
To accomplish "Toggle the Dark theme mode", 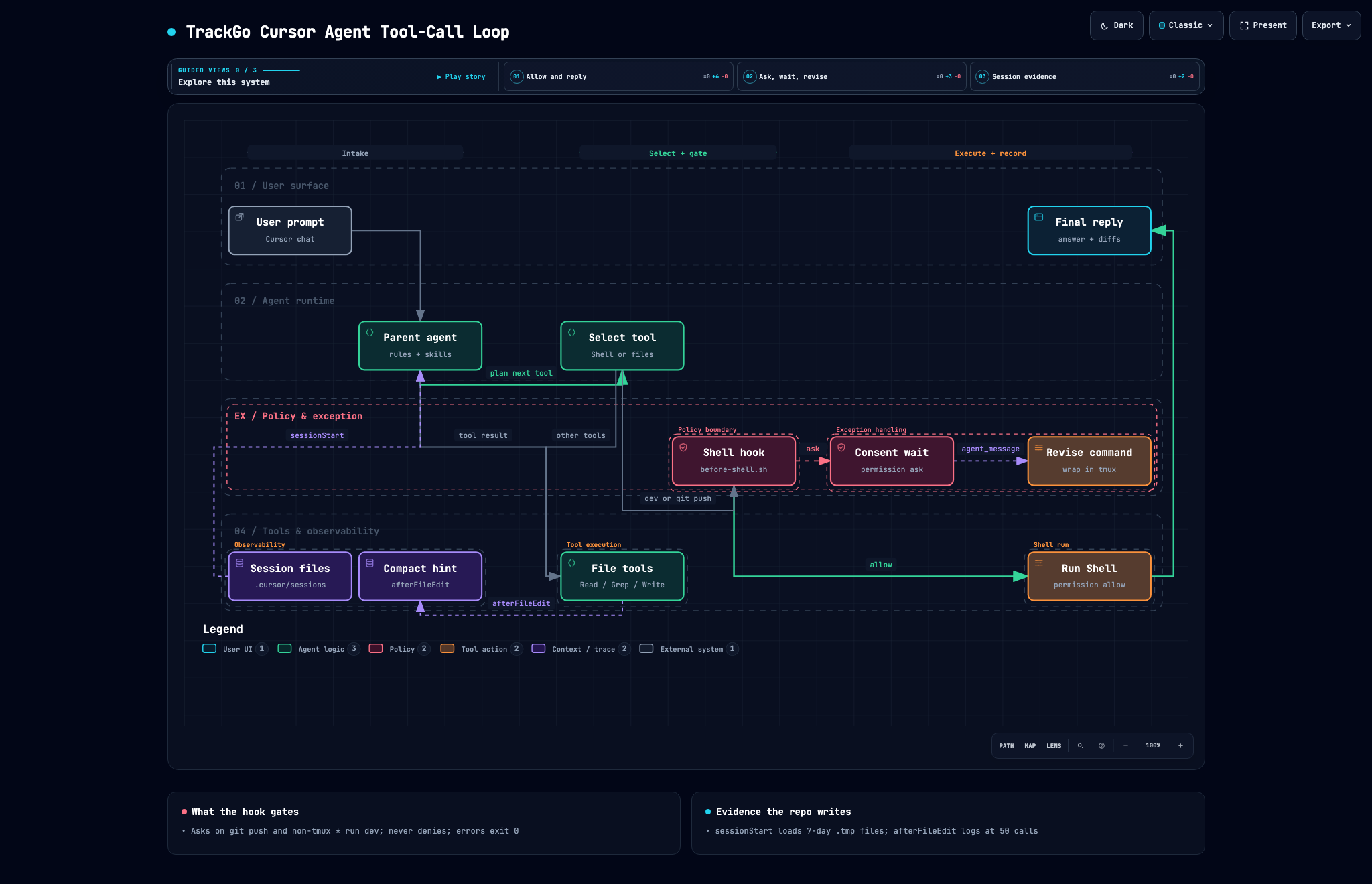I will tap(1117, 25).
